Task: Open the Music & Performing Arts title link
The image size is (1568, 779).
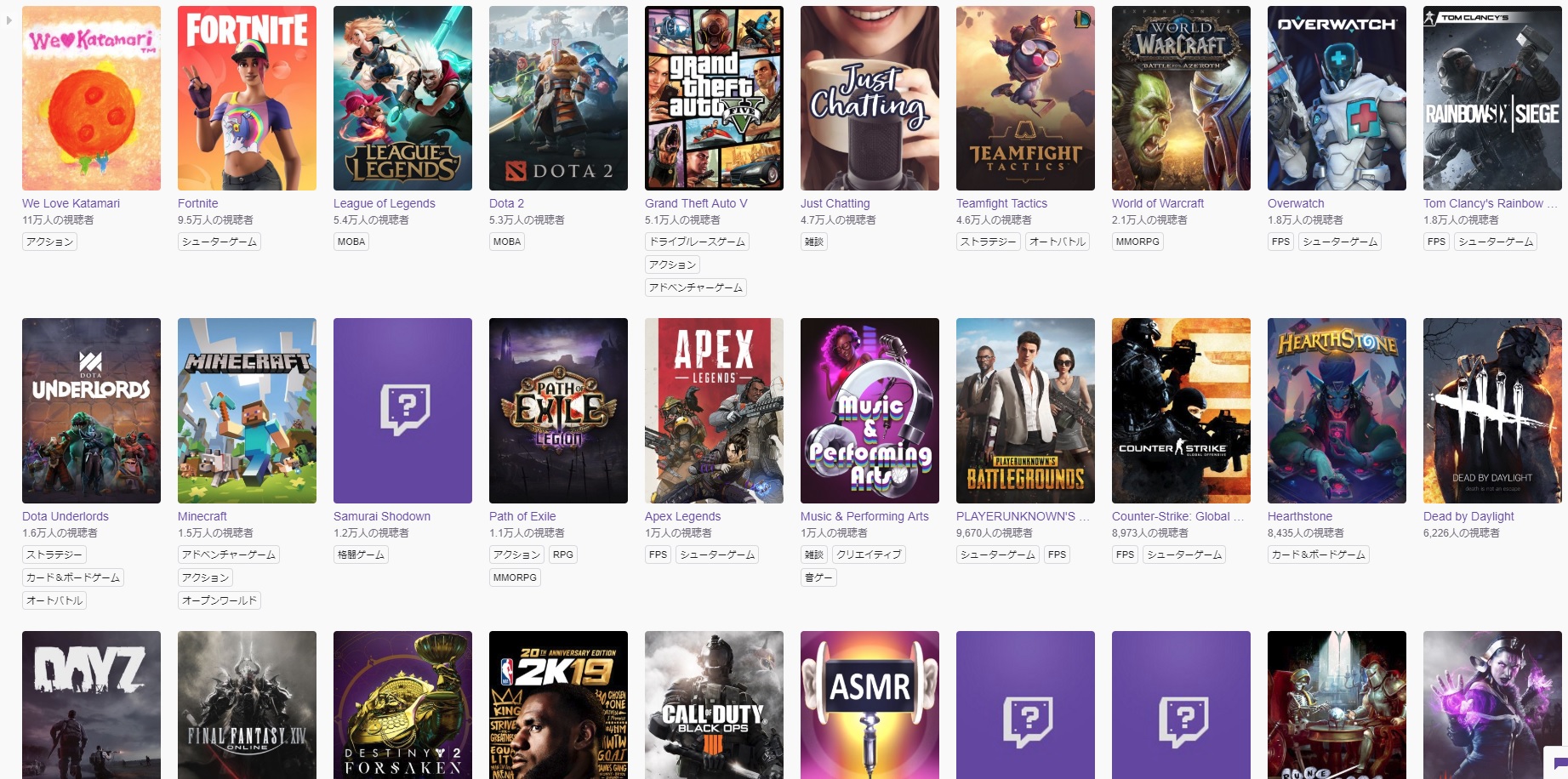Action: point(864,516)
